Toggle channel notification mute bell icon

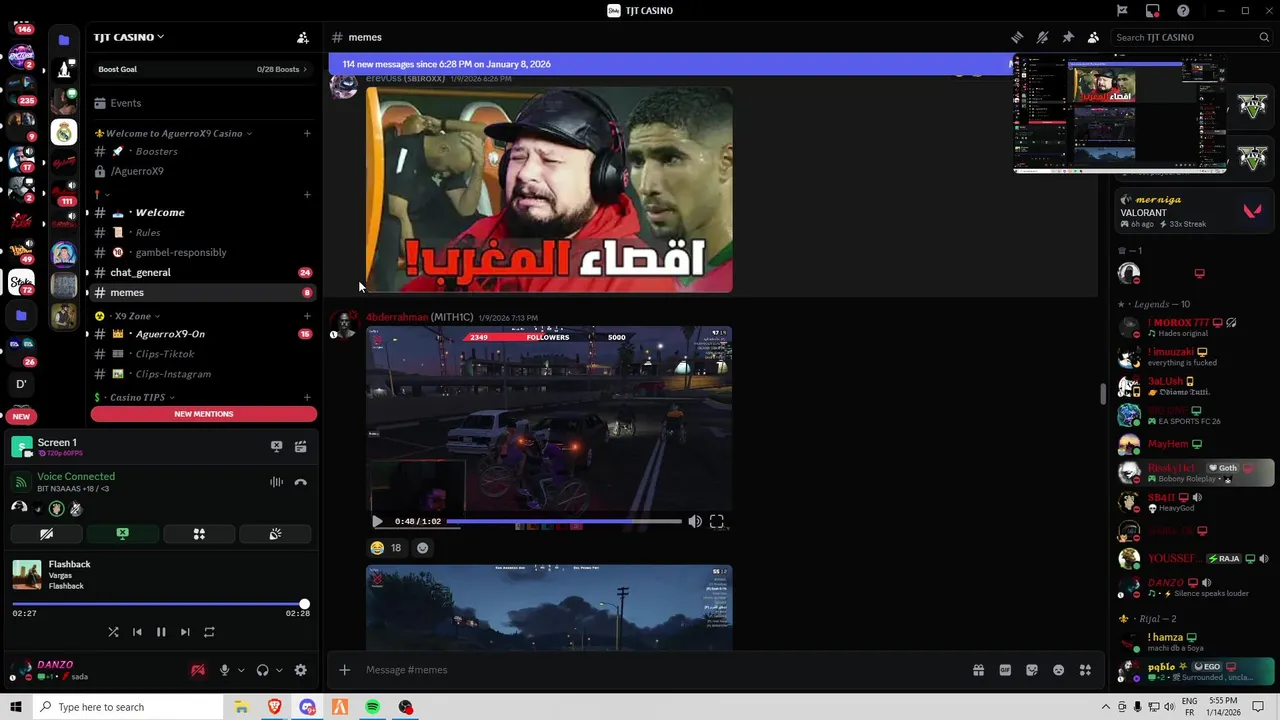[x=1042, y=37]
